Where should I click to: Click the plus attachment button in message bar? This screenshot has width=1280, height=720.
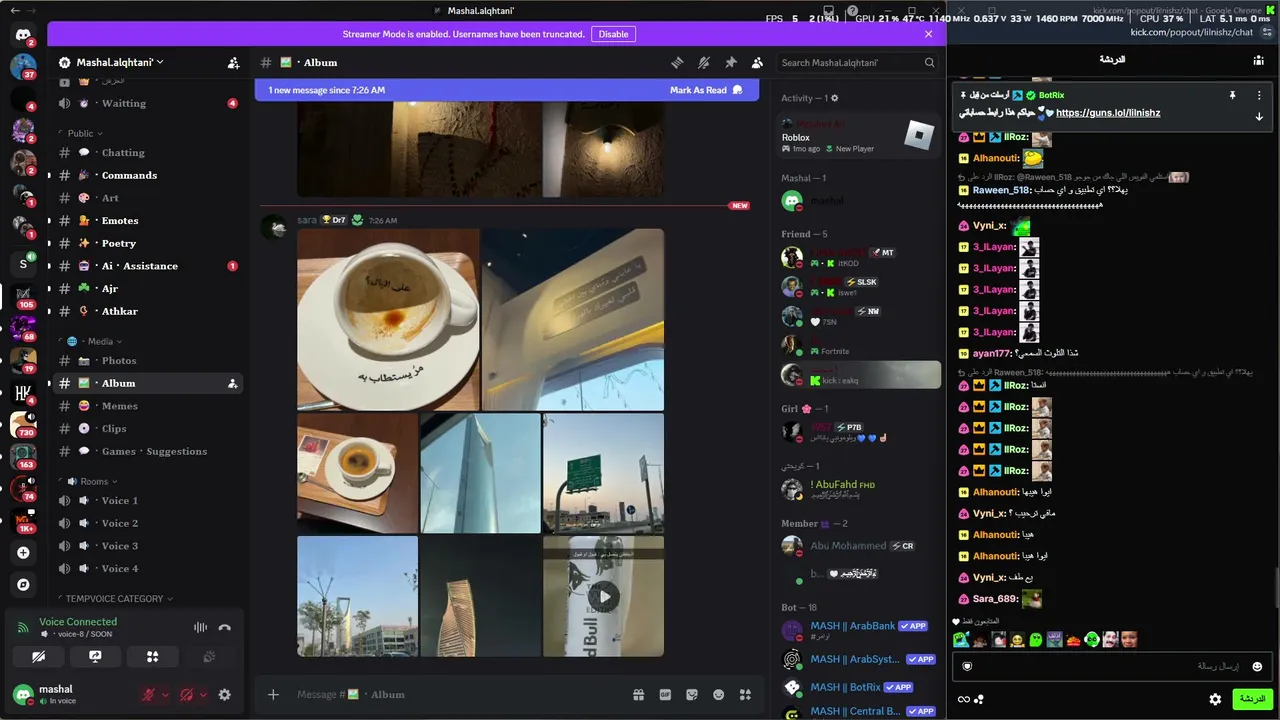(x=273, y=695)
